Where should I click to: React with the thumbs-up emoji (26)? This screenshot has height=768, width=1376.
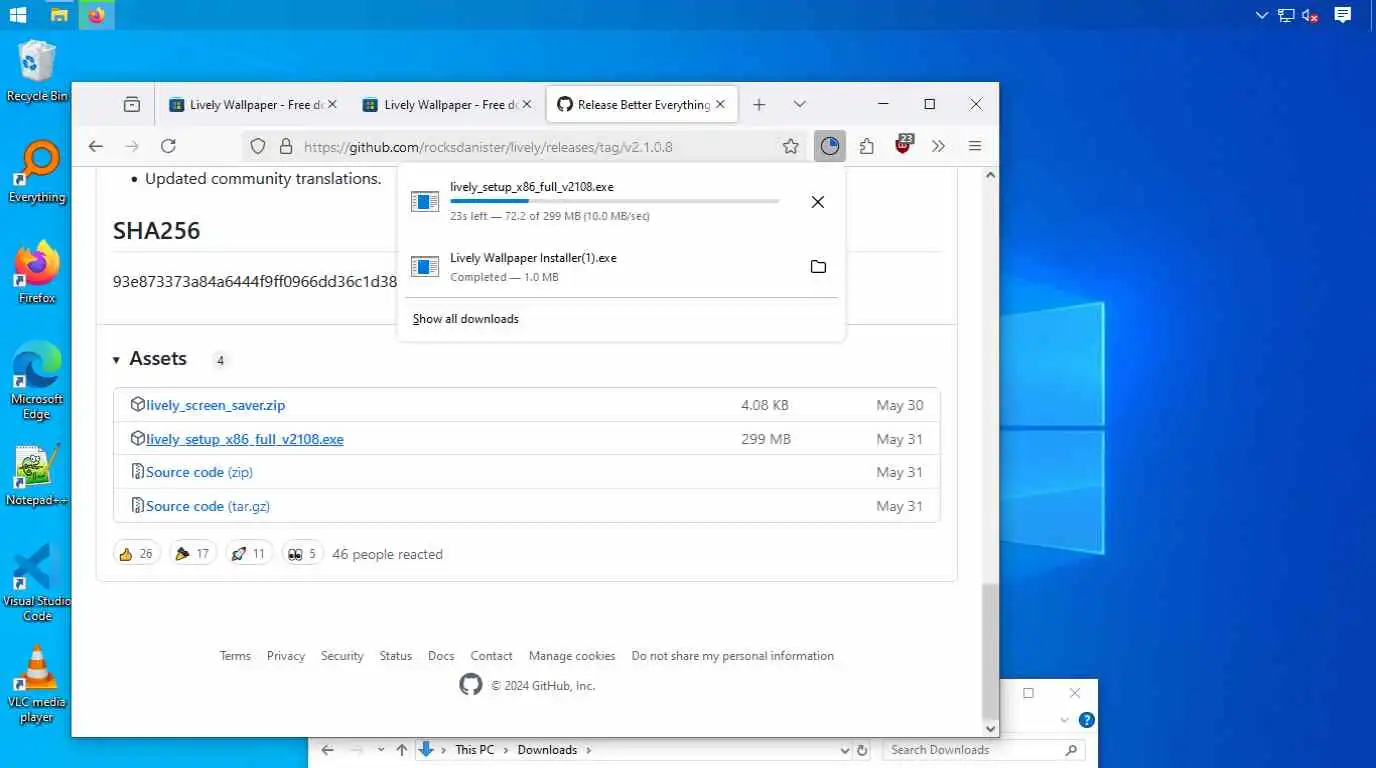(x=136, y=553)
